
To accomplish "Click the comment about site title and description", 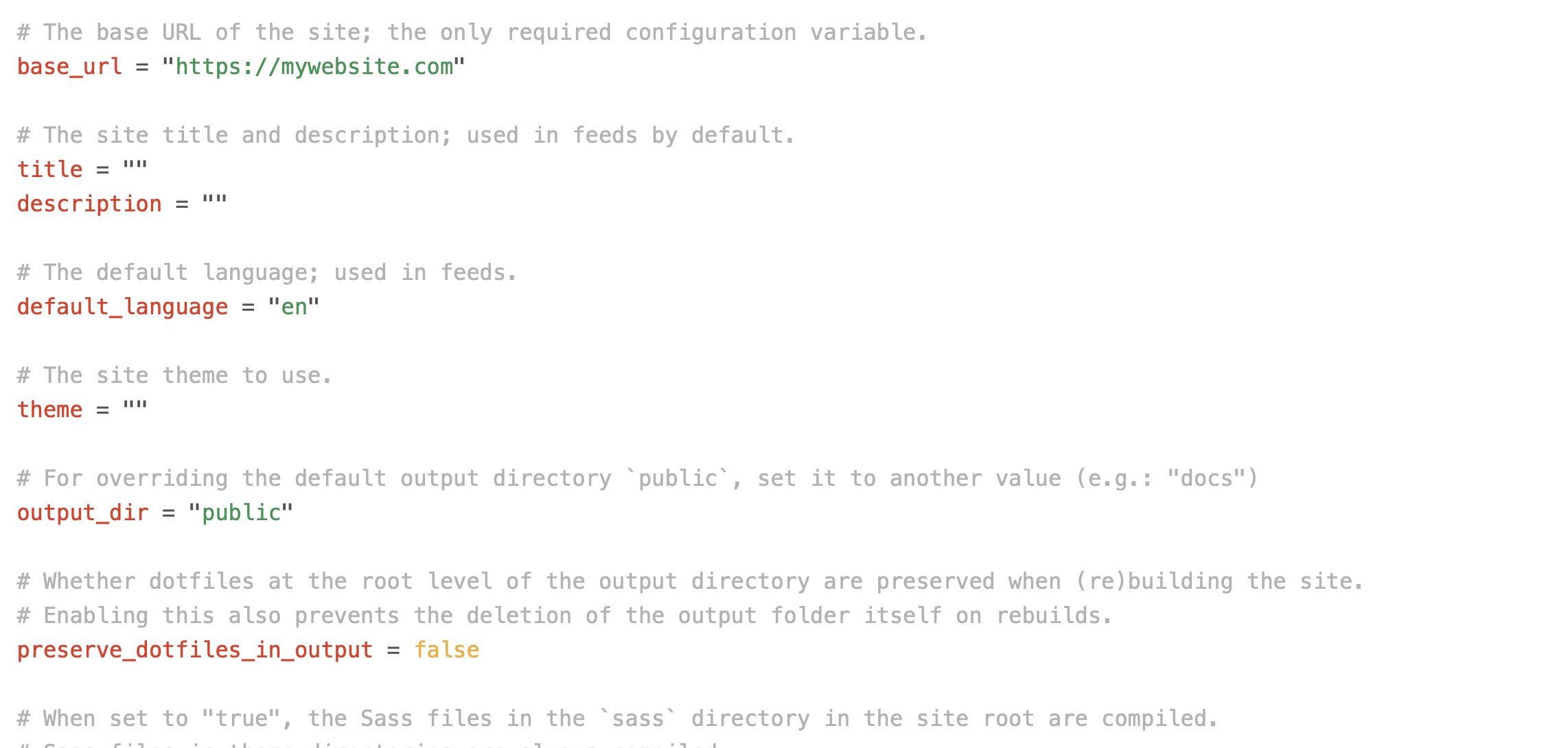I will [x=406, y=135].
